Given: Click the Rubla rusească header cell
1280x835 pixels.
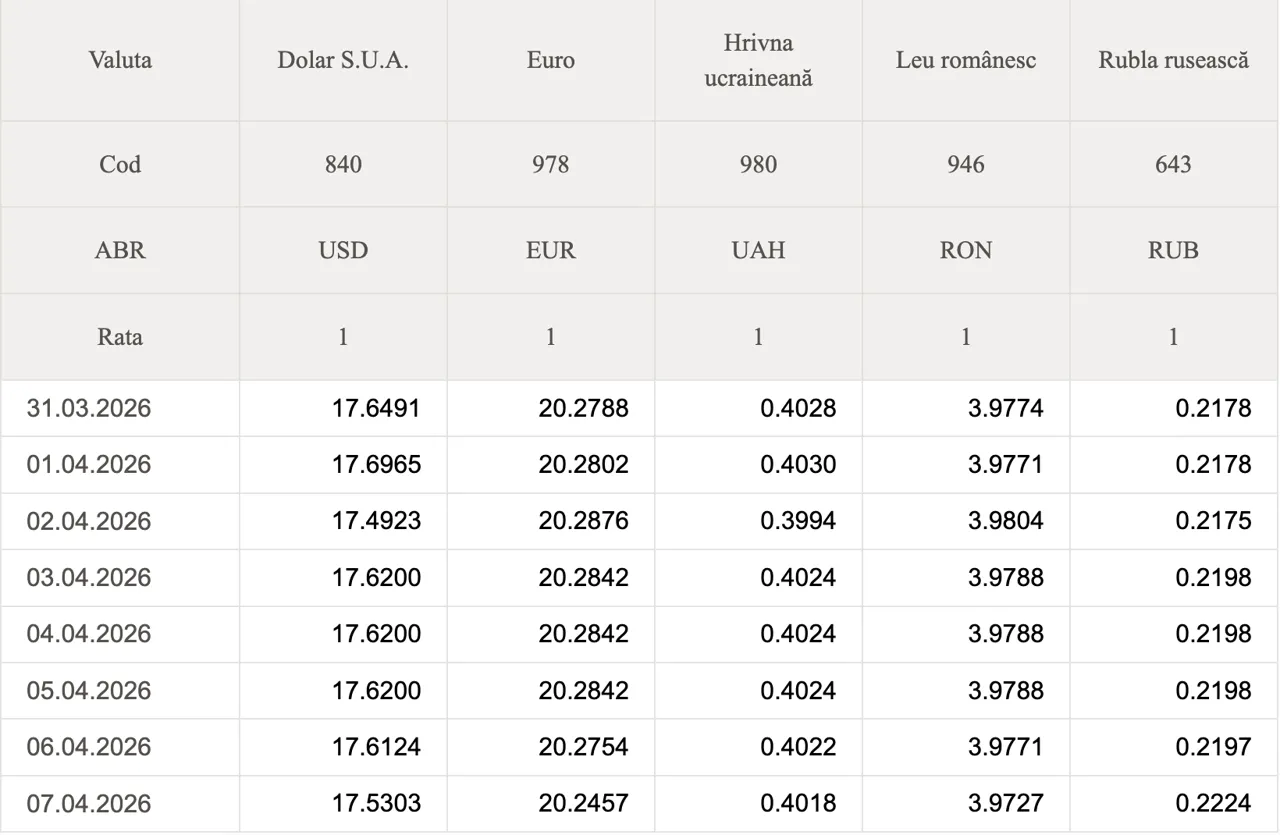Looking at the screenshot, I should click(x=1173, y=60).
